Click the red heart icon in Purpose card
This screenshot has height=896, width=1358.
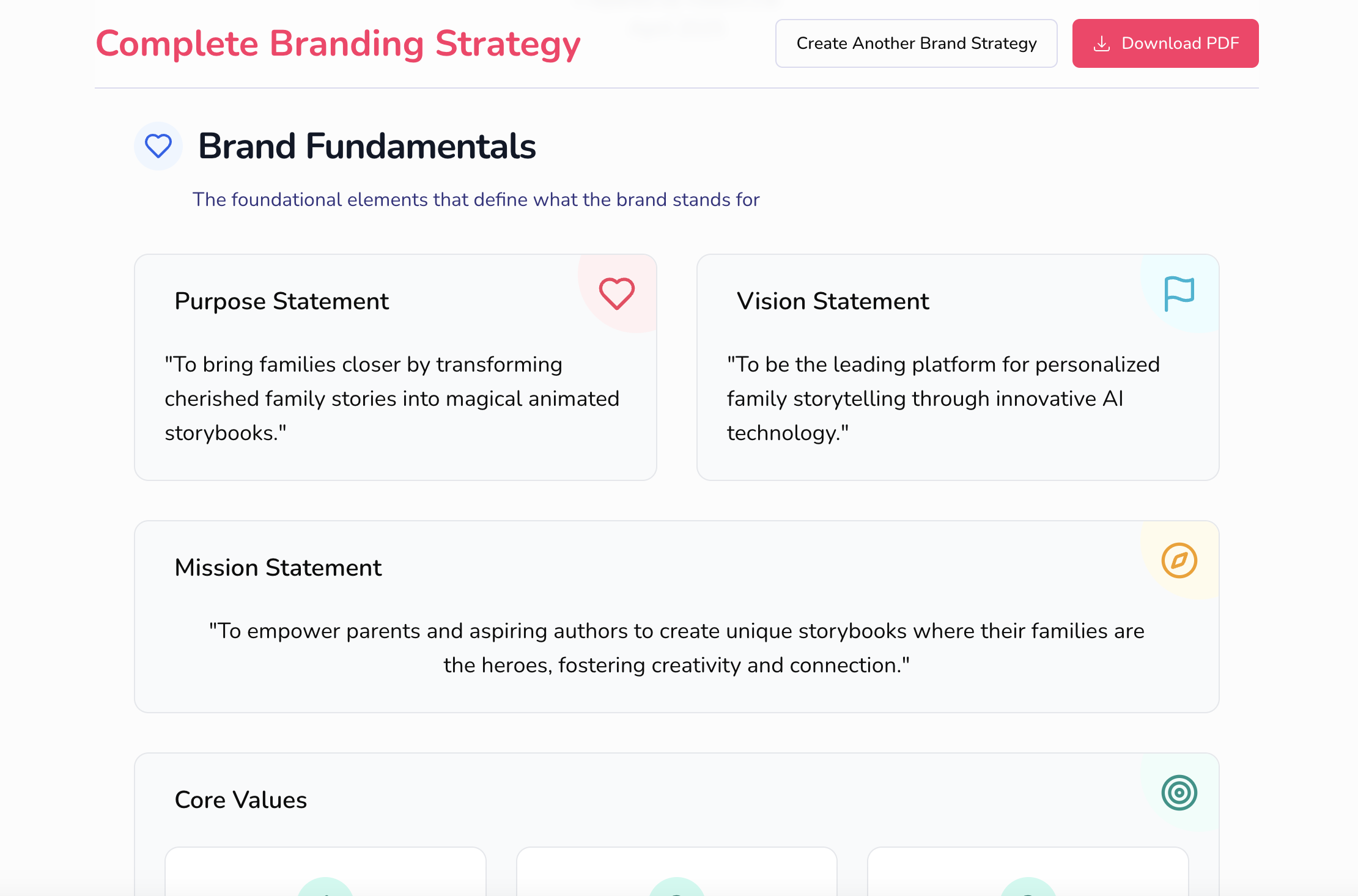point(616,293)
